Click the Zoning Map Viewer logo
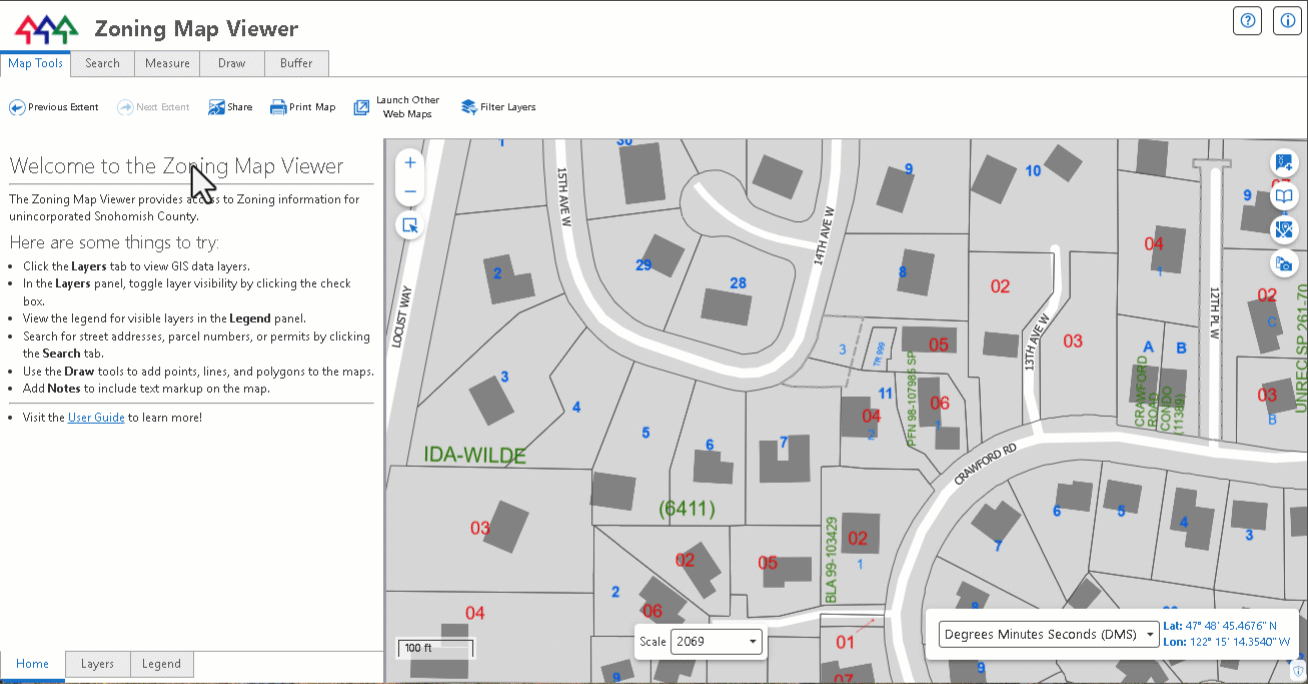This screenshot has width=1308, height=684. 46,29
